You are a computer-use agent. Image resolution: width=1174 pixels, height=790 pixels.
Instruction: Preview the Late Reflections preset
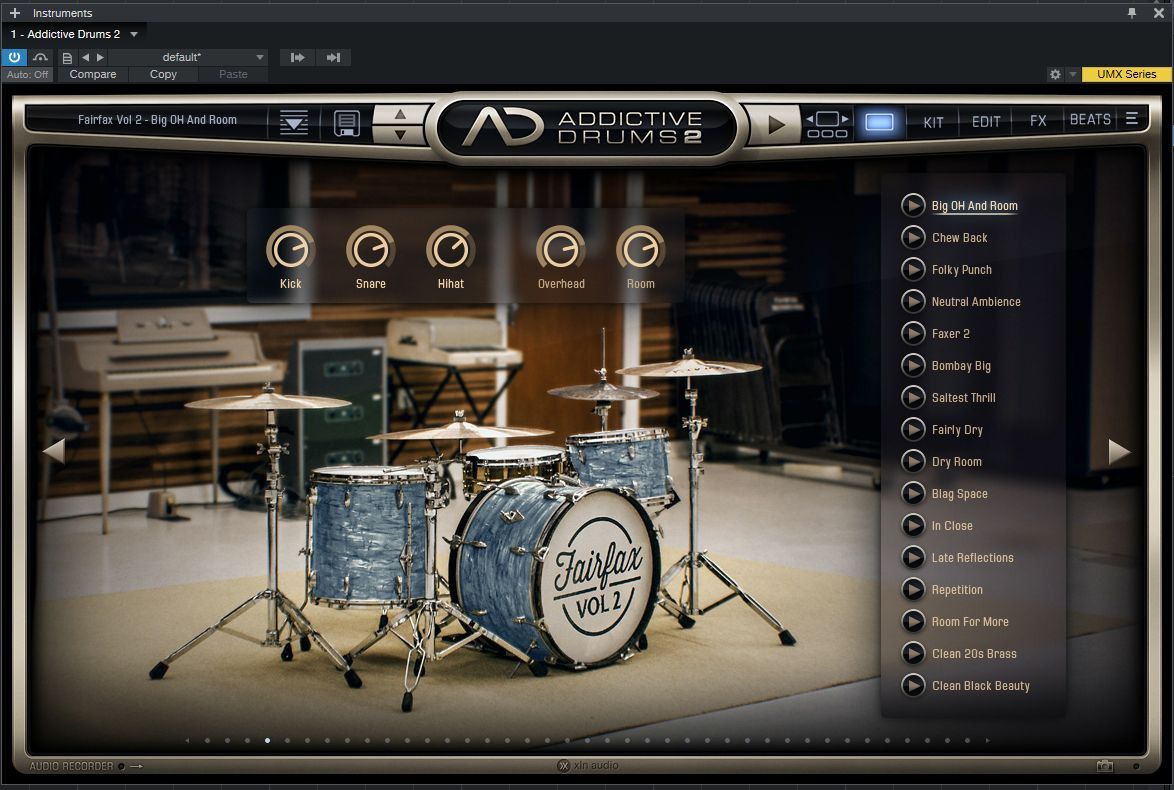913,558
